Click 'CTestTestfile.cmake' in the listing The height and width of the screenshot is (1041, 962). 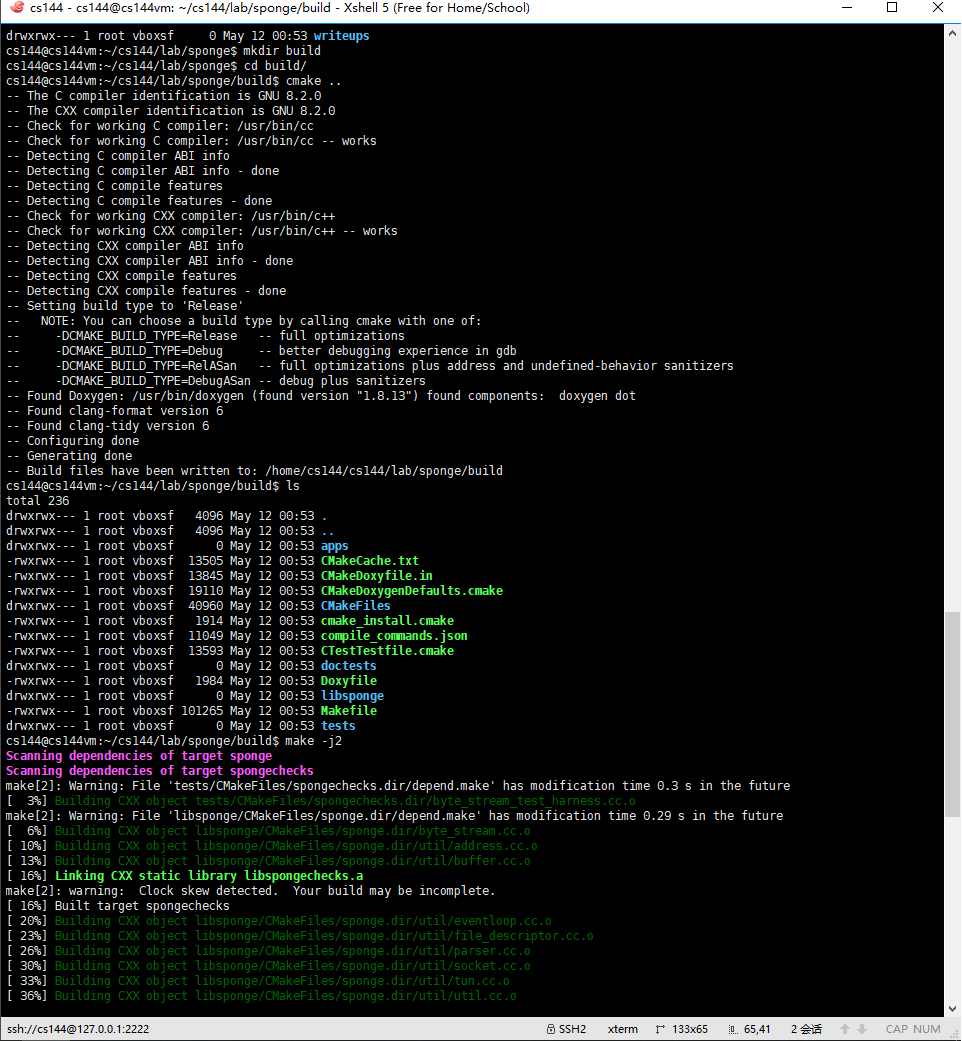pyautogui.click(x=387, y=651)
